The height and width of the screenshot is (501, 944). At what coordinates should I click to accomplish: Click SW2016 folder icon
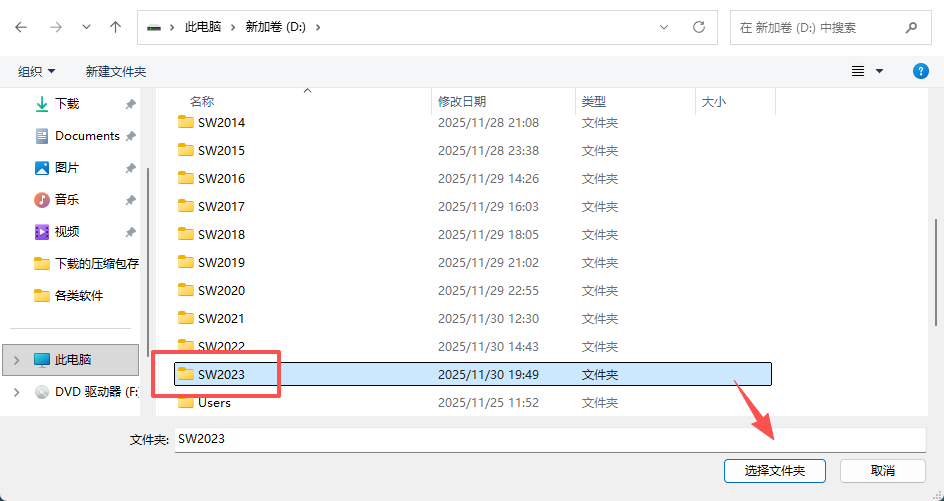(185, 178)
